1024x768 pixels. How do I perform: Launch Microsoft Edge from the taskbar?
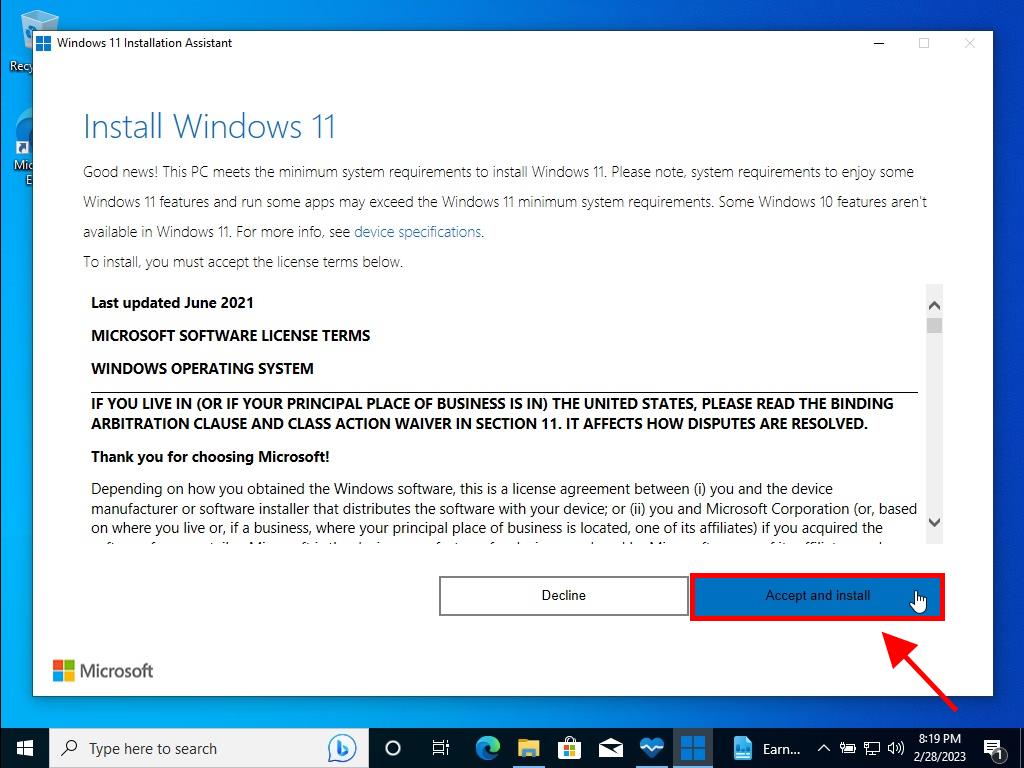pyautogui.click(x=488, y=748)
